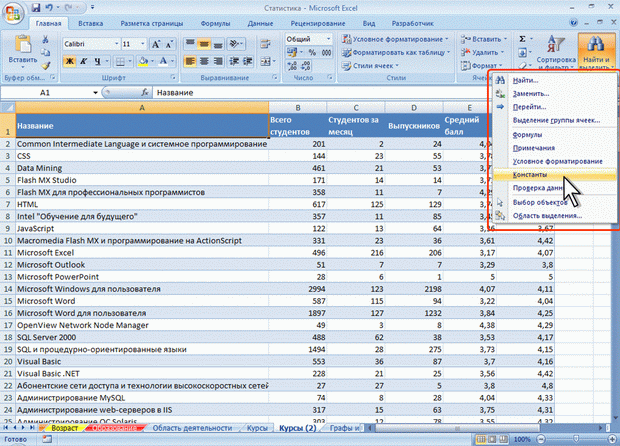Apply the percent number style

(x=312, y=52)
